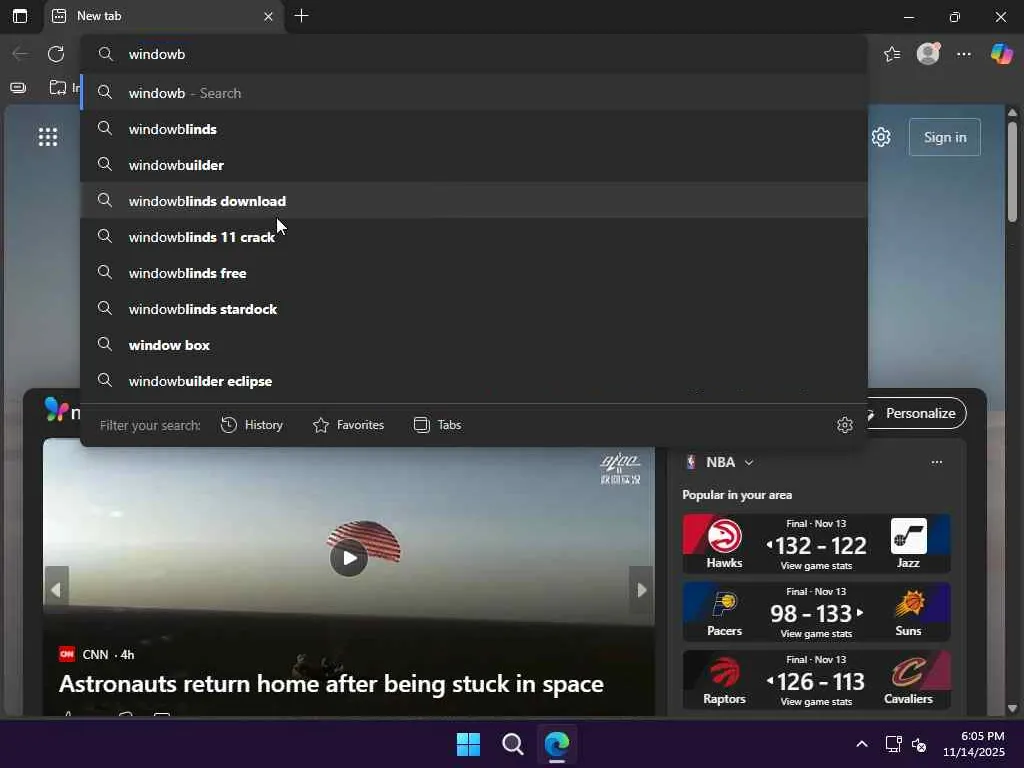Go to next news slide
Viewport: 1024px width, 768px height.
click(641, 590)
